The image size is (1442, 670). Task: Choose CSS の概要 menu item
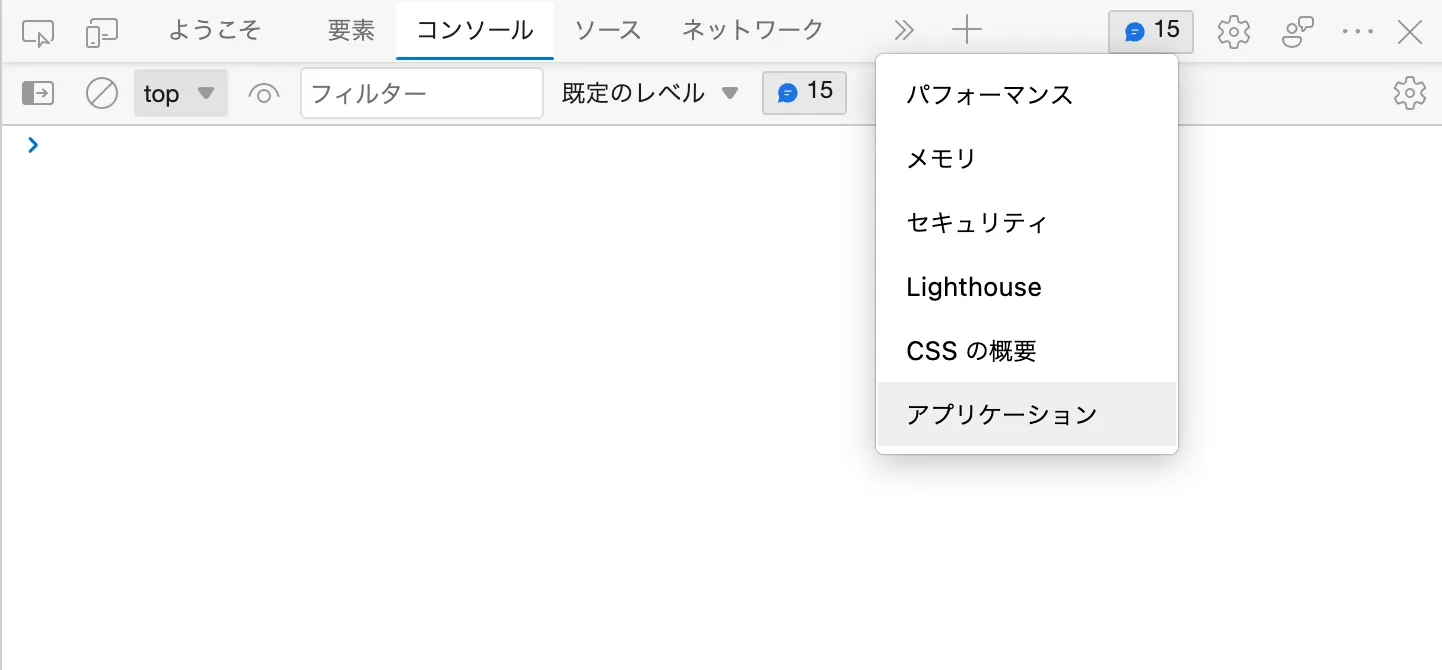click(x=1027, y=351)
